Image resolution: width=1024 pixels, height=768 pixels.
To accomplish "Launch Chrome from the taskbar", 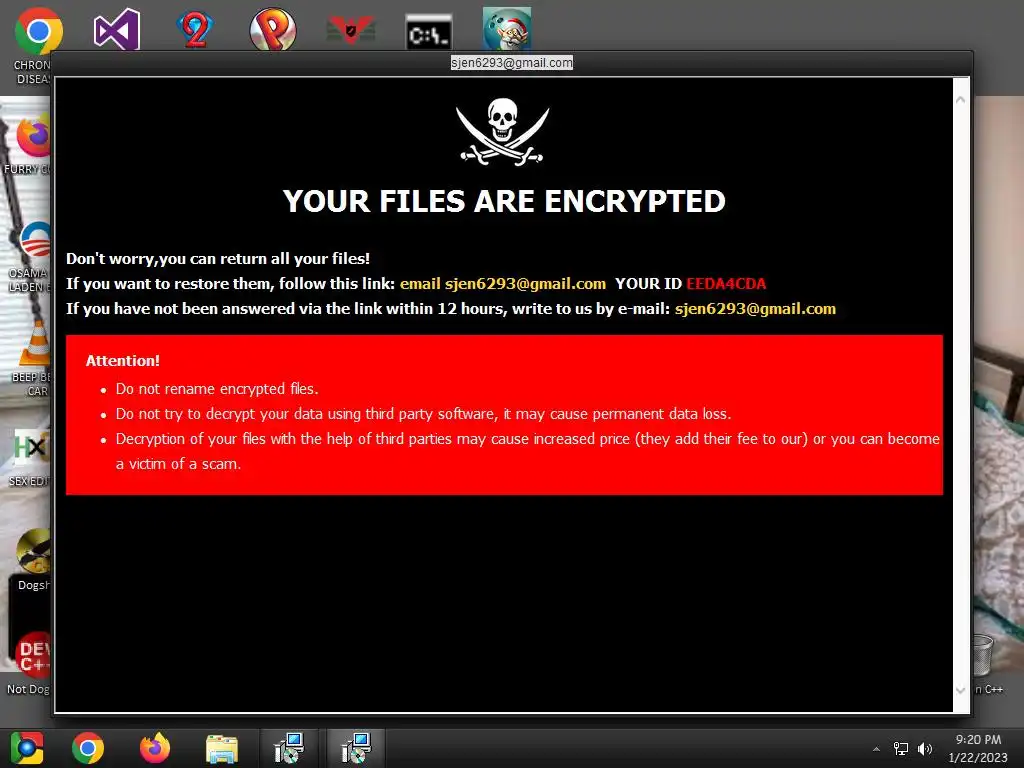I will pos(88,748).
